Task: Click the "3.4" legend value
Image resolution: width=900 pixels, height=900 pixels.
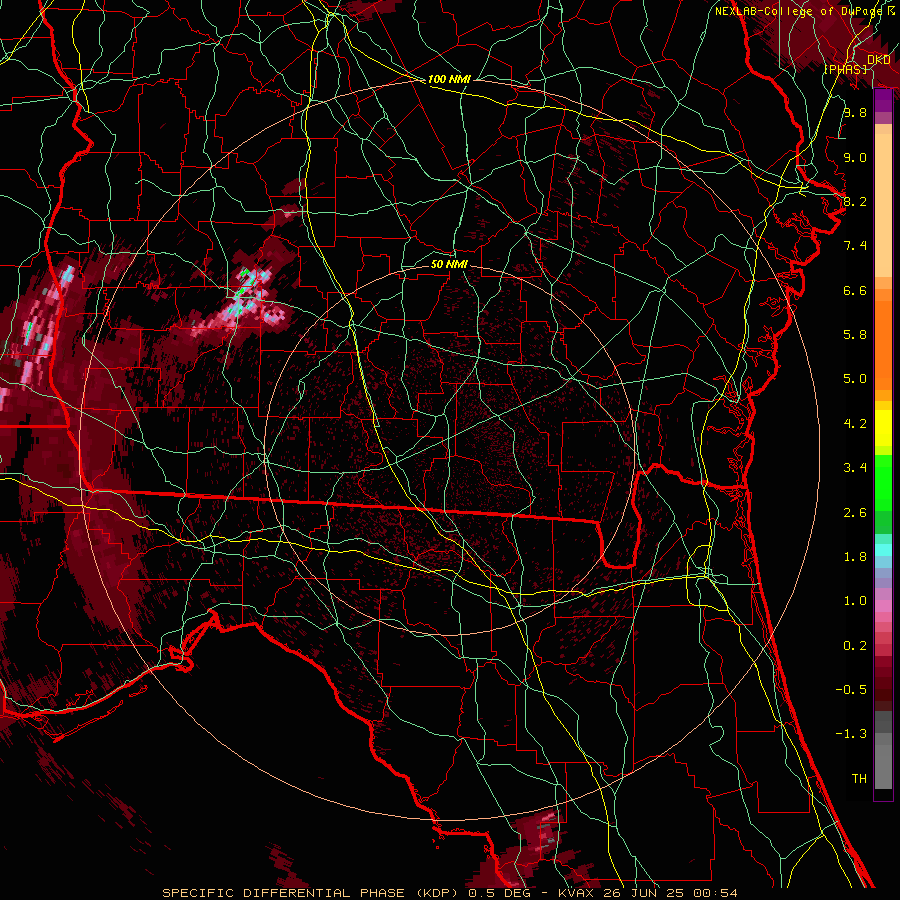Action: [x=855, y=468]
